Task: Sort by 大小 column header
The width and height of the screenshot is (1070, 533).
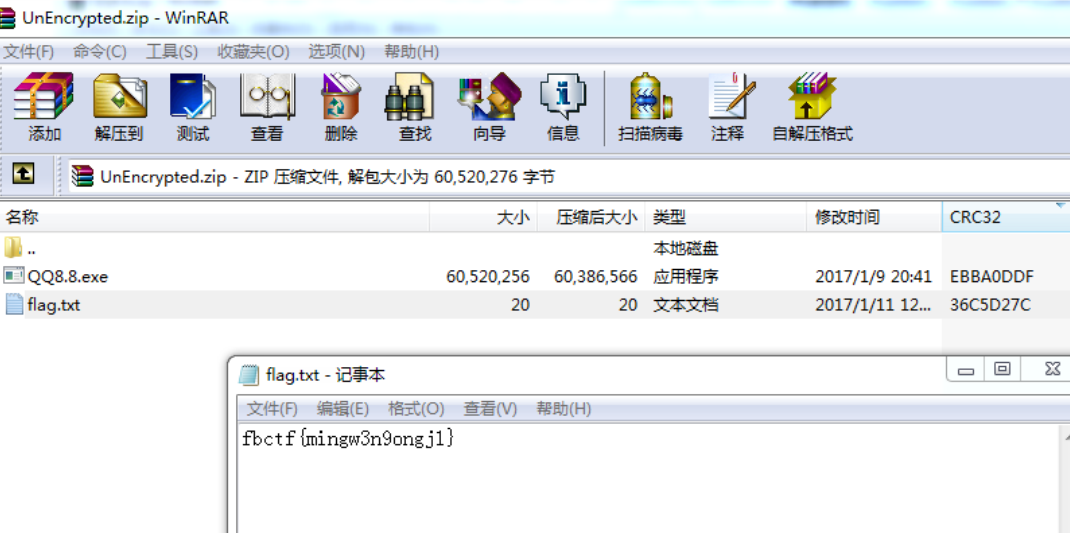Action: click(483, 217)
